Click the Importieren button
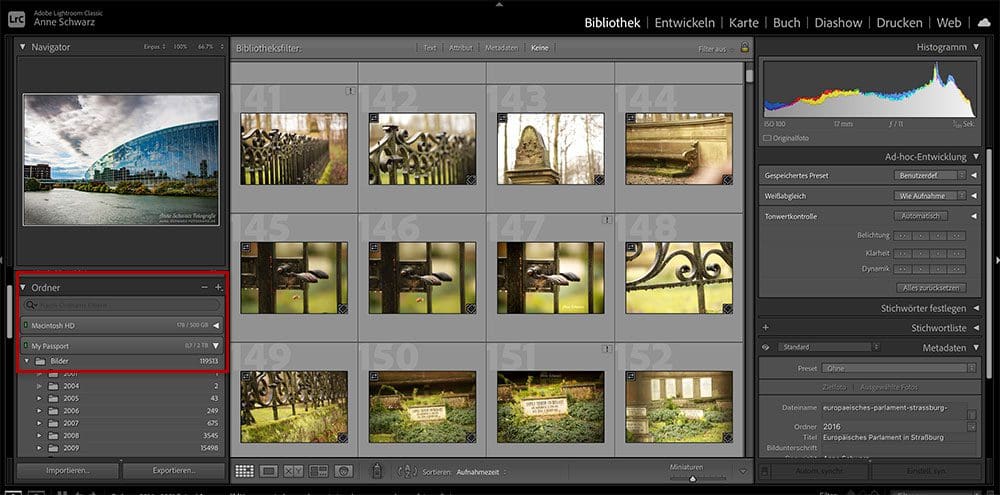 pos(68,471)
